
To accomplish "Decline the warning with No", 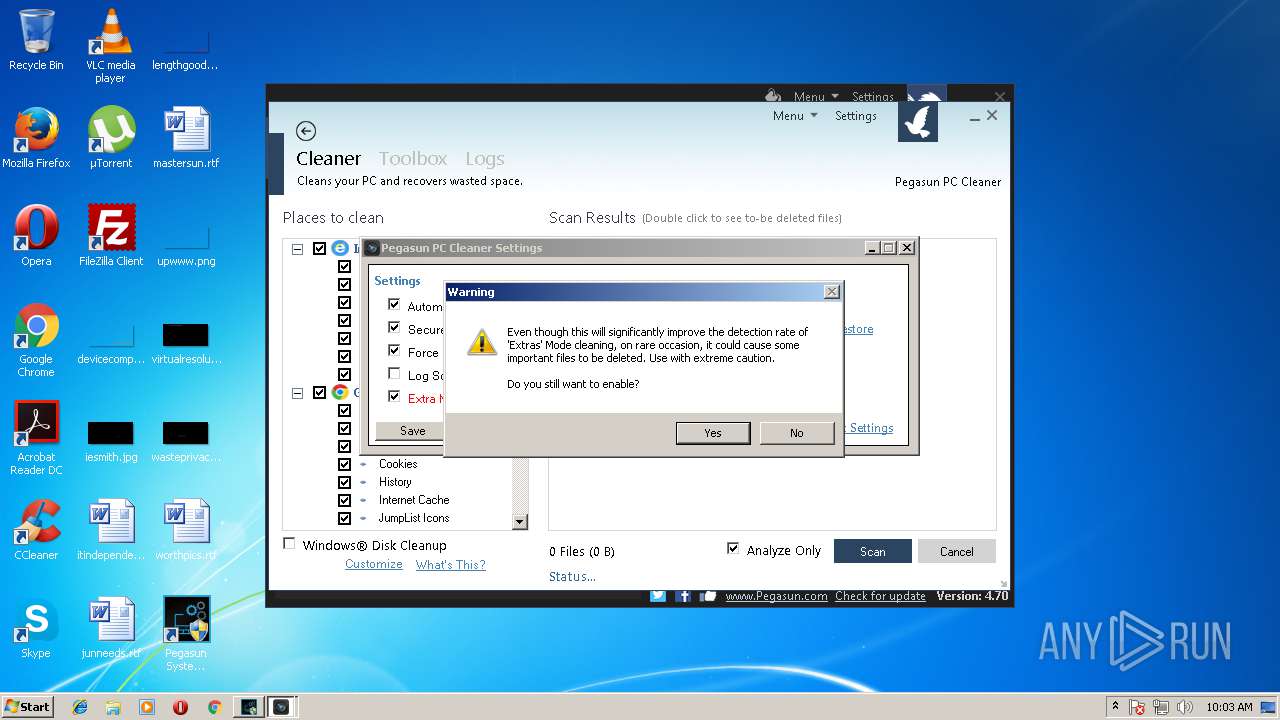I will point(797,433).
